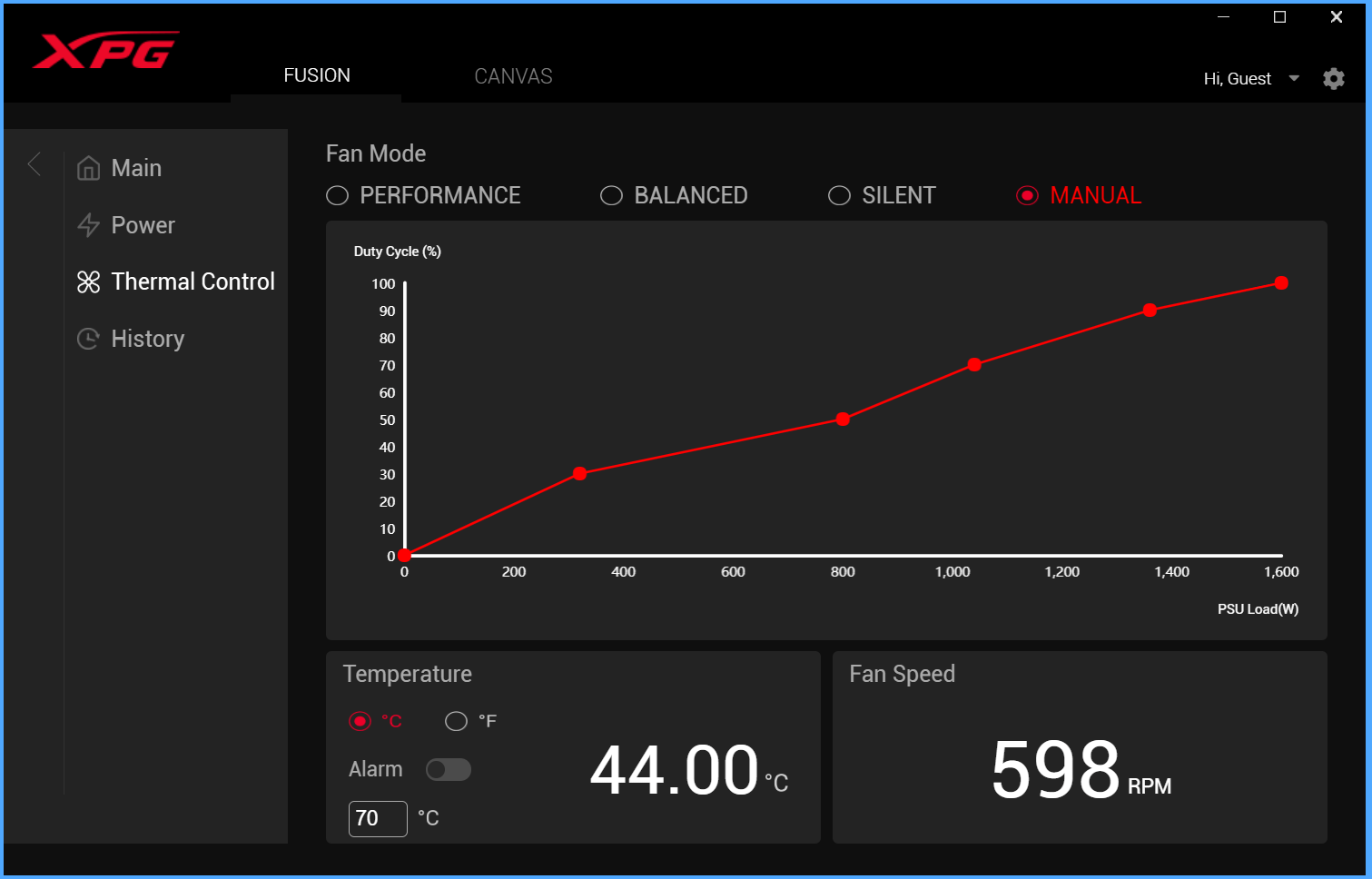Switch to the CANVAS tab
Screen dimensions: 1372x879
pos(513,76)
